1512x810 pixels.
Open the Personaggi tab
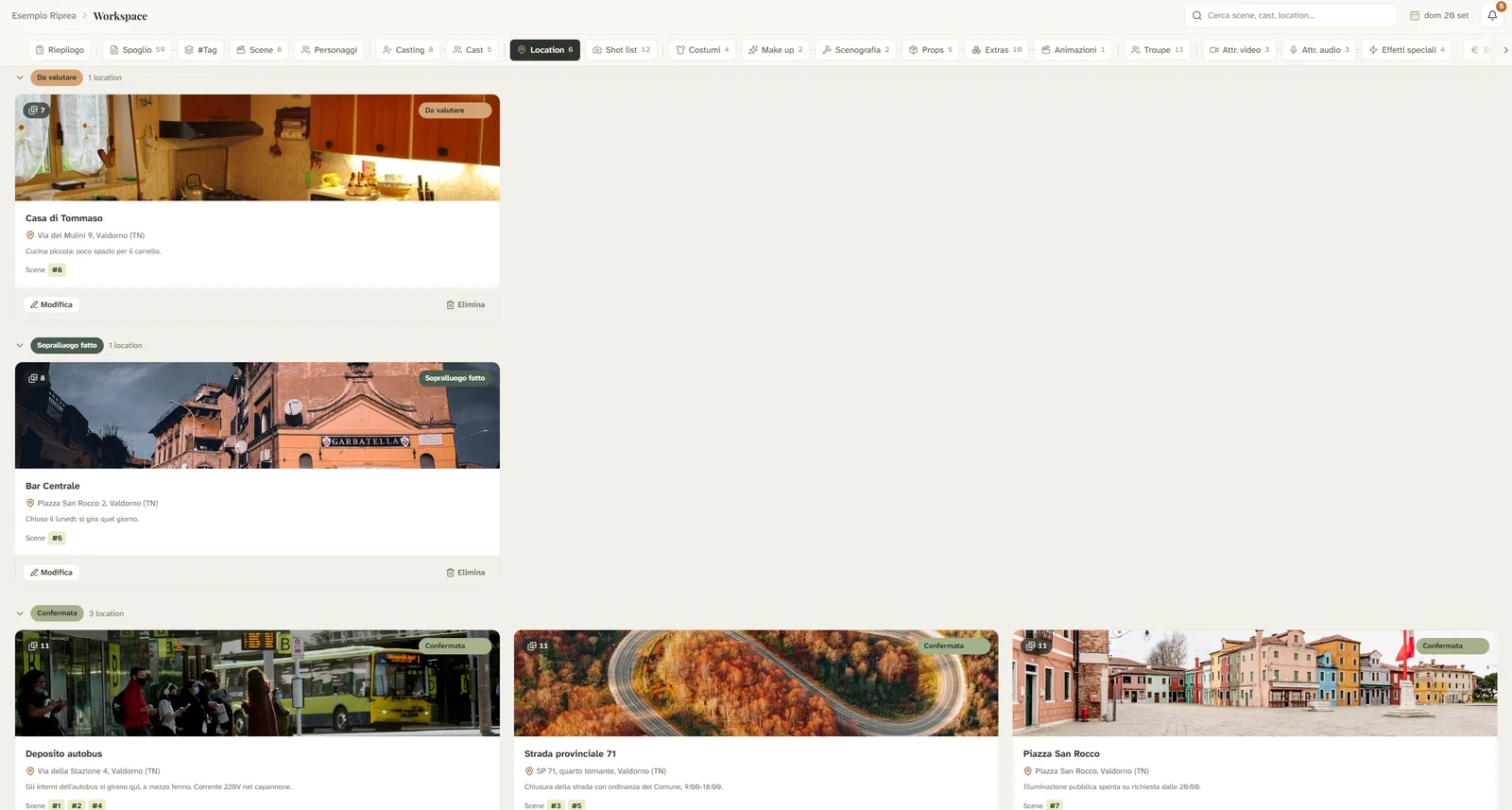[329, 50]
